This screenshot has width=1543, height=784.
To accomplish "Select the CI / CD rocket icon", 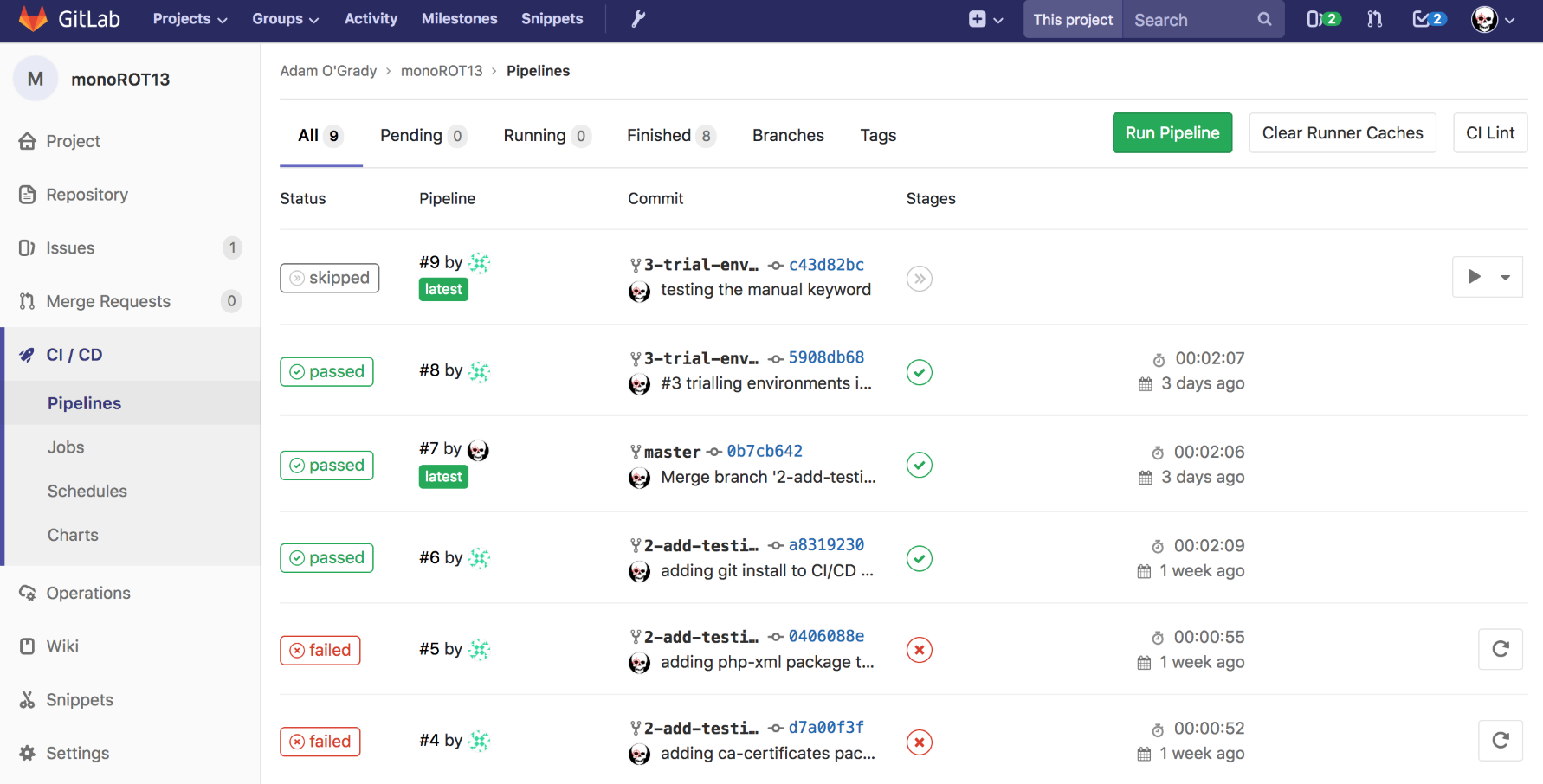I will (26, 354).
